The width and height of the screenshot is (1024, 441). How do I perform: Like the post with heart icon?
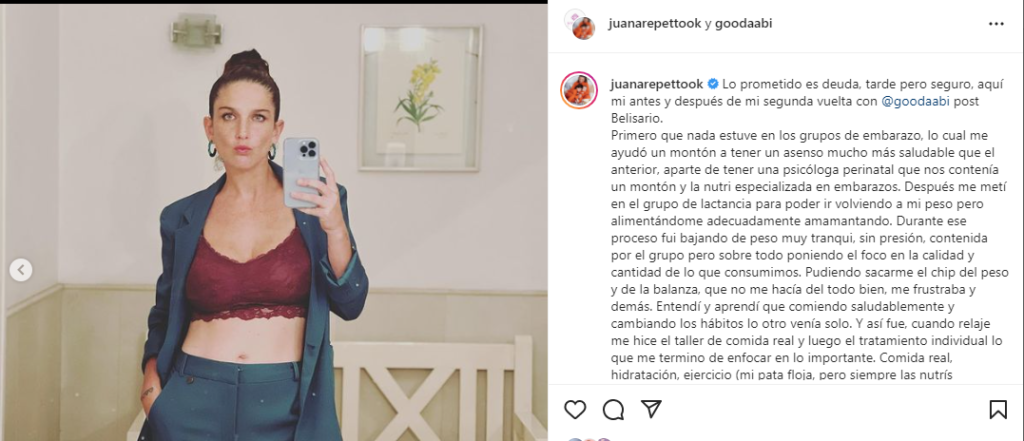click(575, 410)
